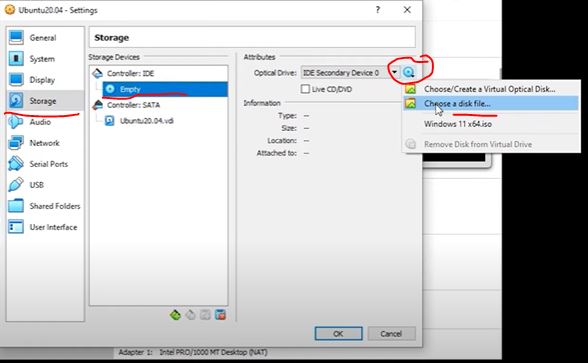
Task: Click the add attachment icon
Action: pyautogui.click(x=205, y=315)
